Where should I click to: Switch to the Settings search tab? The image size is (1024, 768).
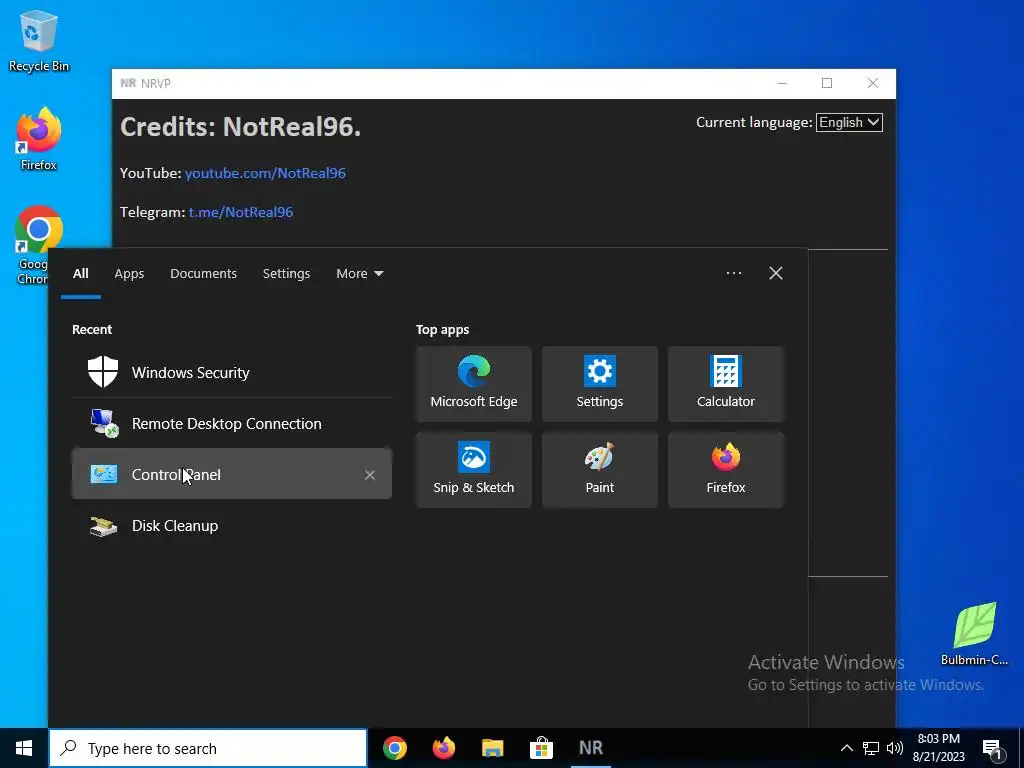(286, 274)
